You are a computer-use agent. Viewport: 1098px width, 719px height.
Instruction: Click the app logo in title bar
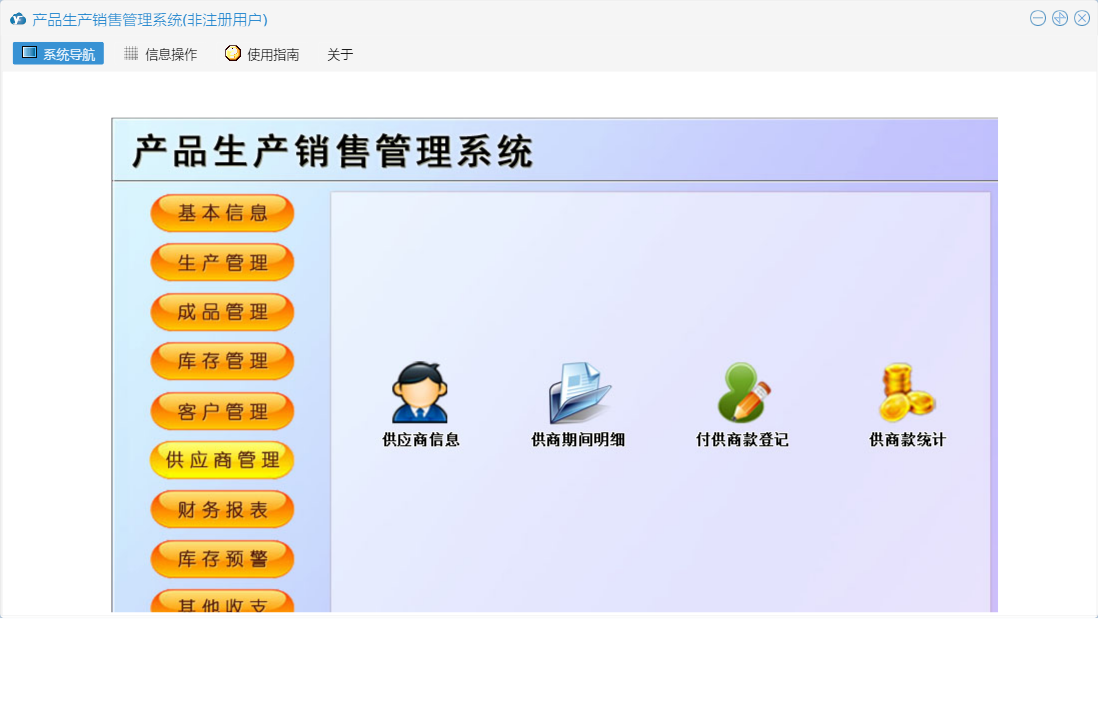(18, 20)
